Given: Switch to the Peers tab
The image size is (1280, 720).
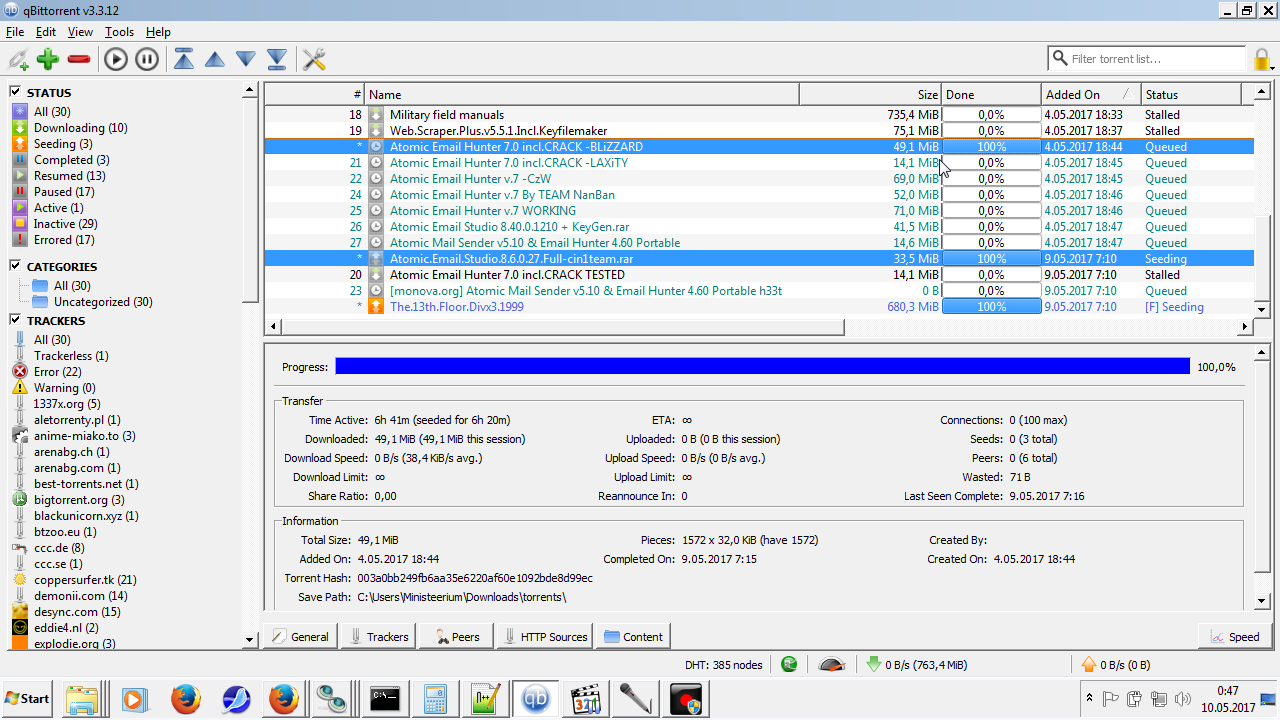Looking at the screenshot, I should [456, 636].
